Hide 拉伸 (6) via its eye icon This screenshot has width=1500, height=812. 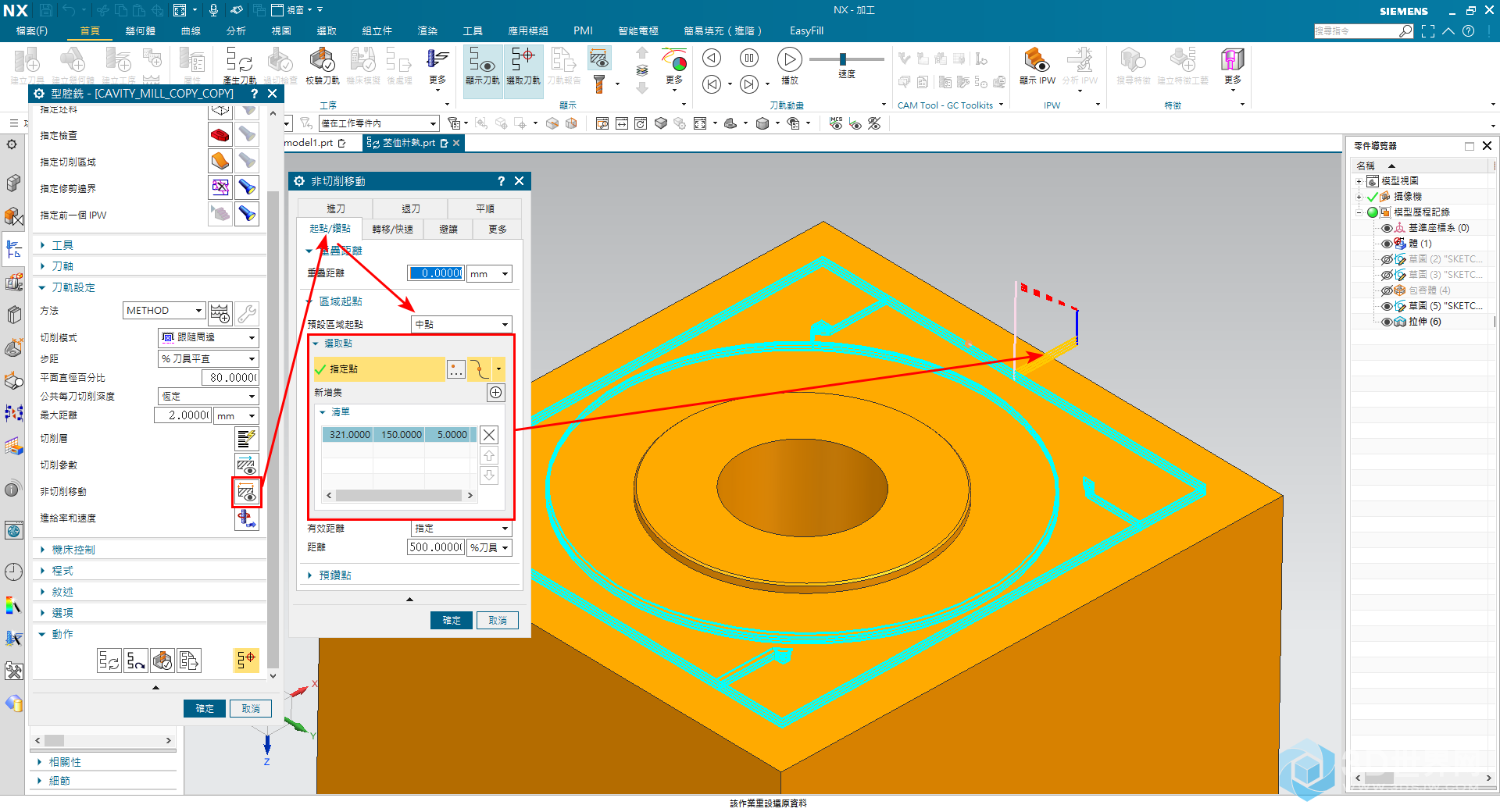click(x=1387, y=322)
